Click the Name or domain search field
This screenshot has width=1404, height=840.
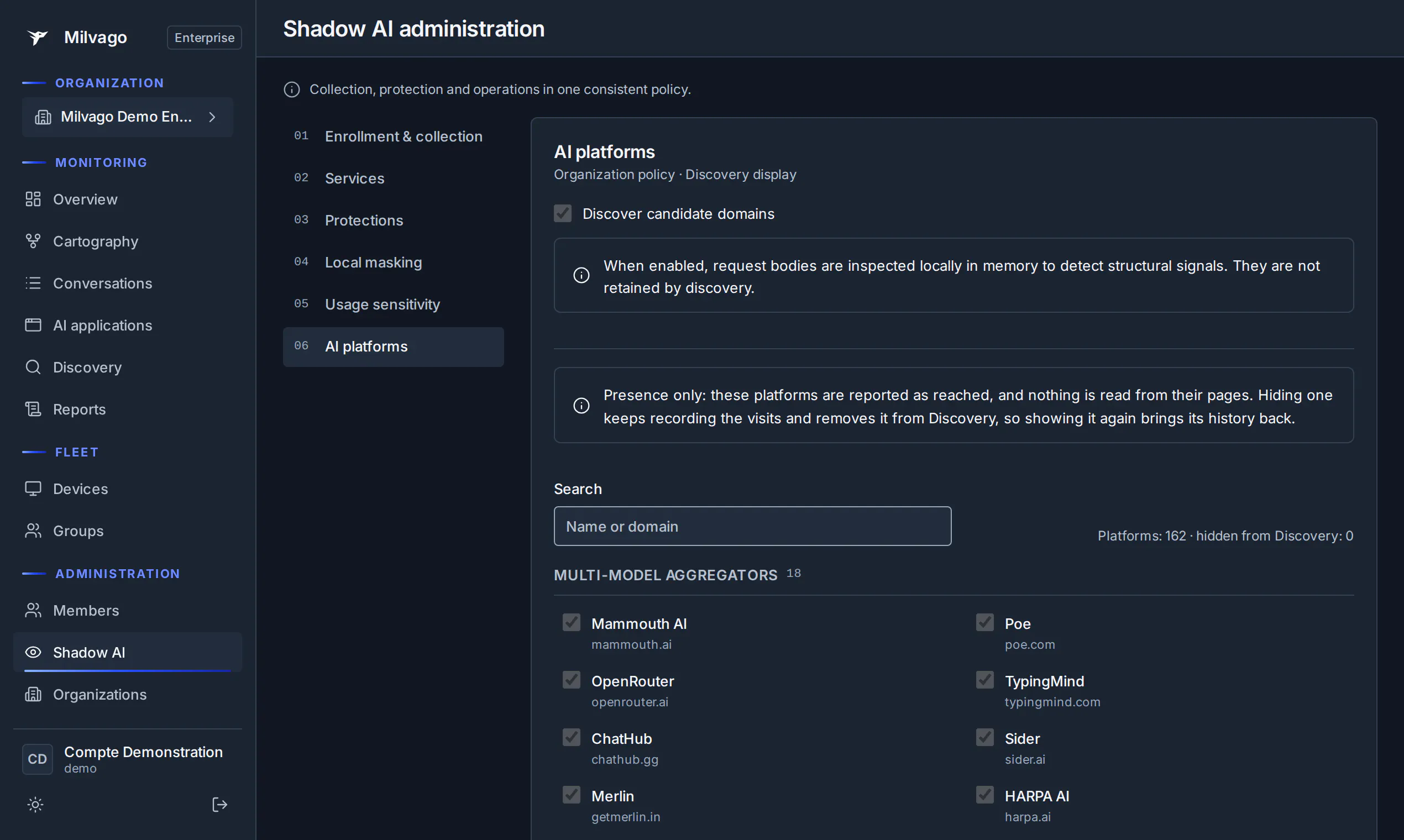[752, 527]
